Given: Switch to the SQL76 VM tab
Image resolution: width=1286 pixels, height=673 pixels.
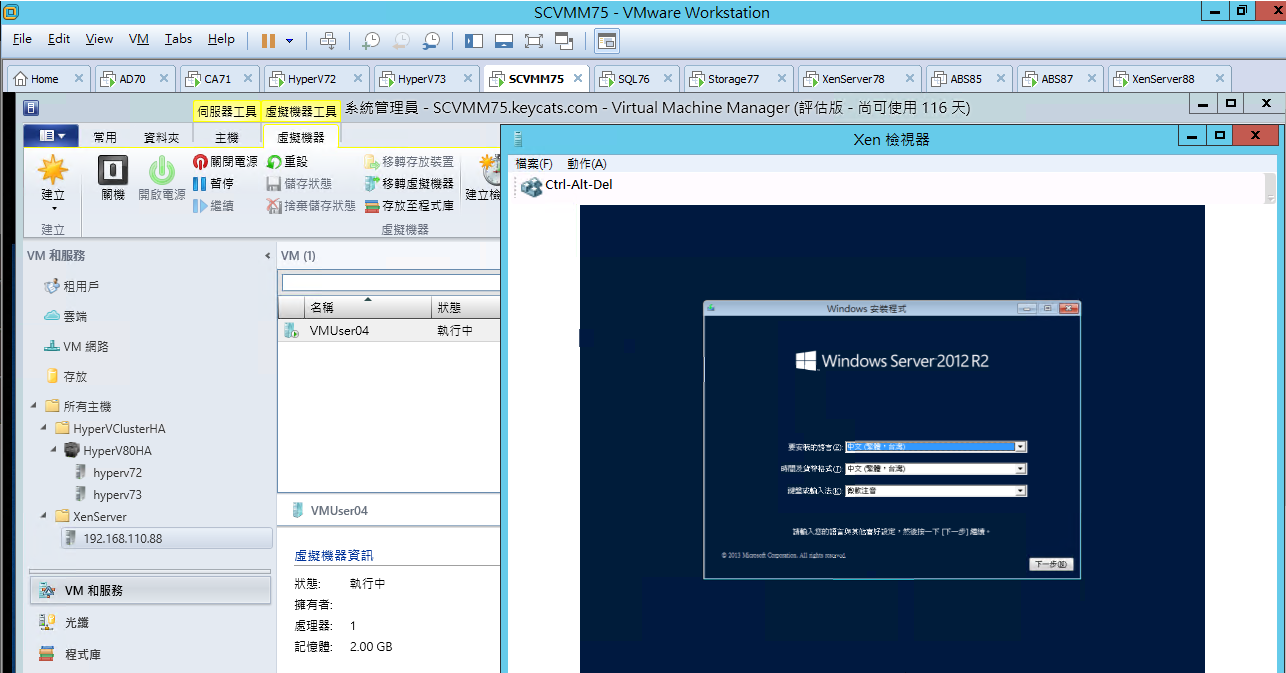Looking at the screenshot, I should [x=633, y=79].
